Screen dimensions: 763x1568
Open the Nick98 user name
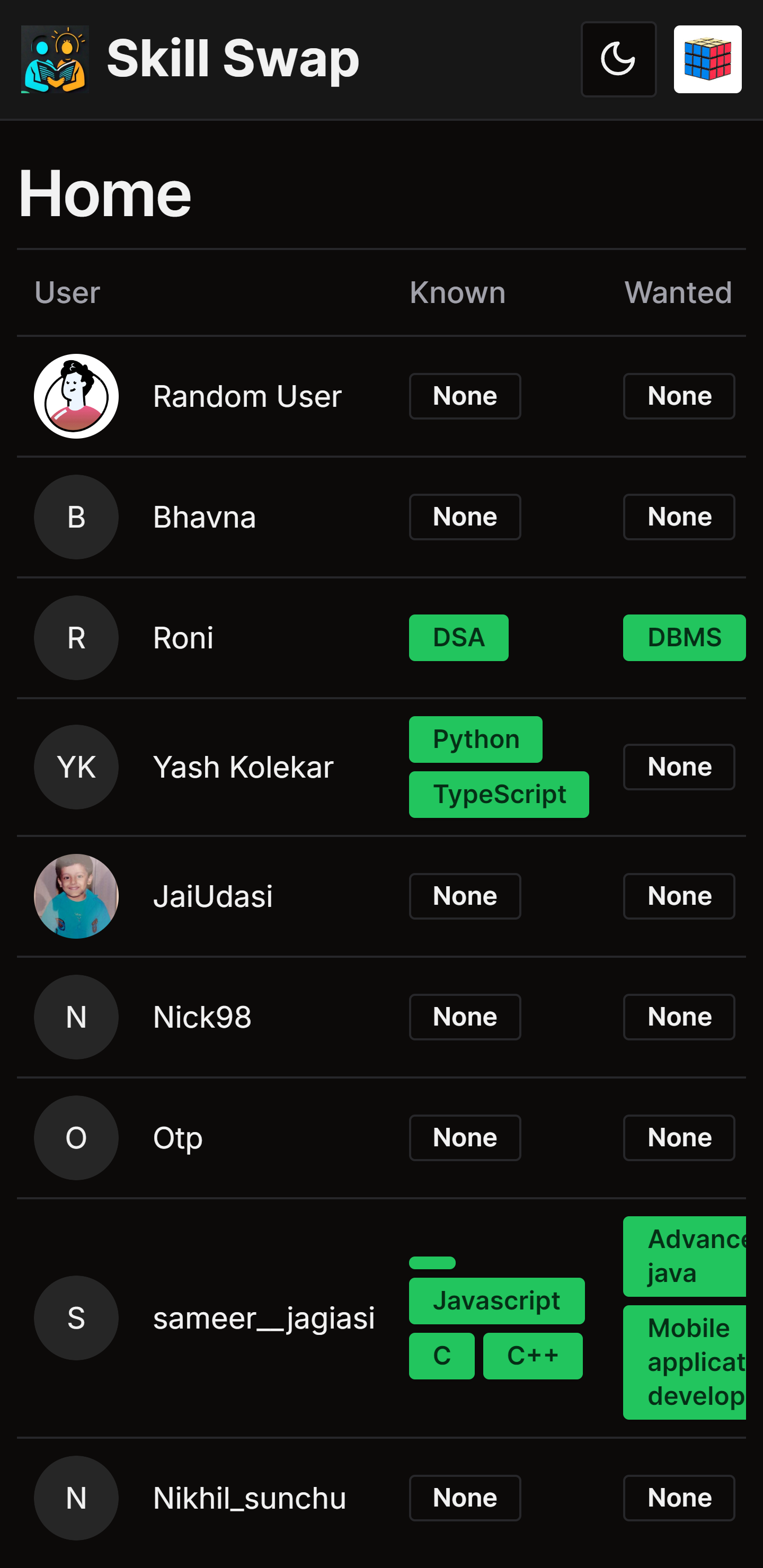[x=202, y=1017]
